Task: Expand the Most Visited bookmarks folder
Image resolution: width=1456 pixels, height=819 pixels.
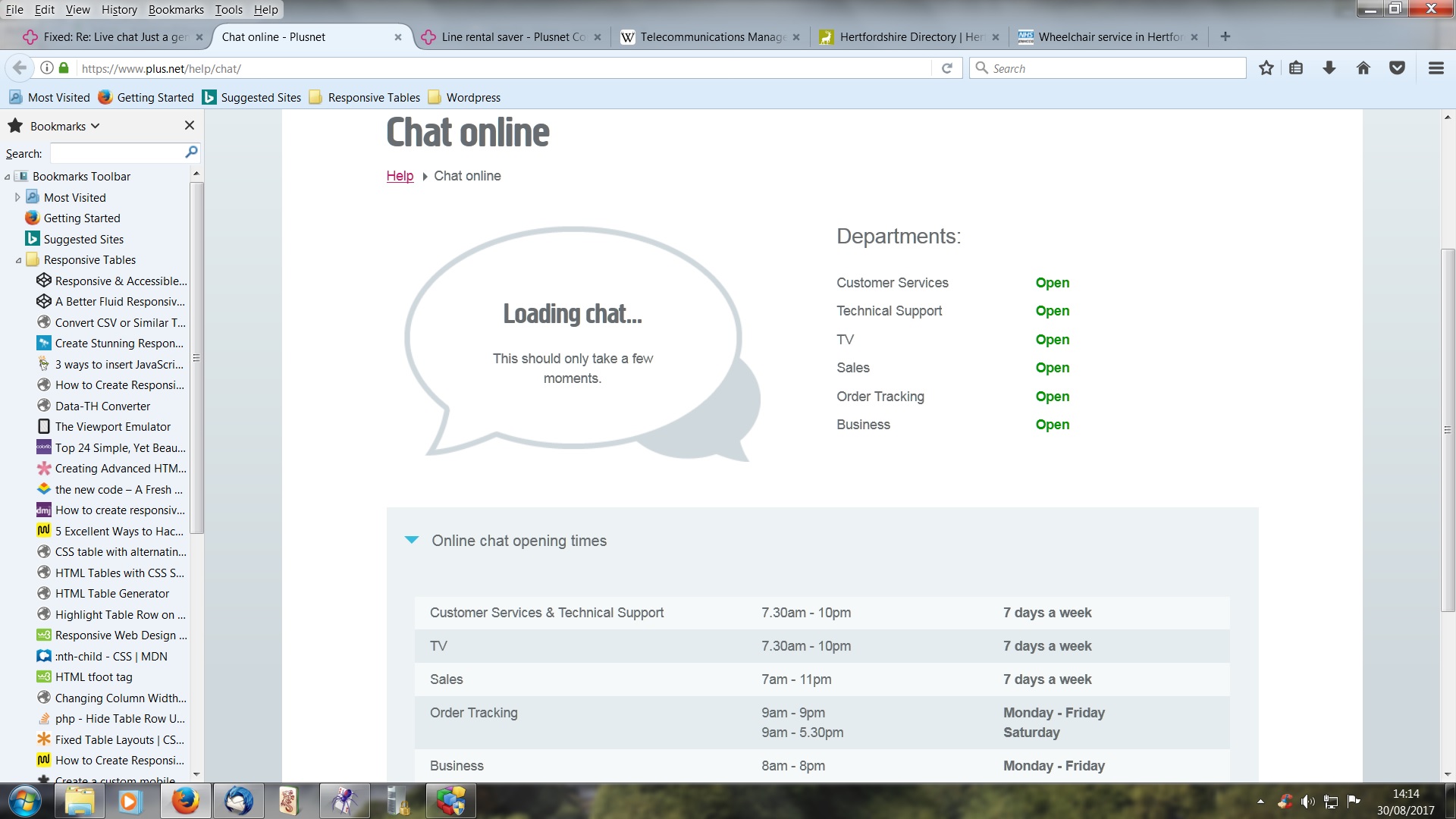Action: pyautogui.click(x=17, y=197)
